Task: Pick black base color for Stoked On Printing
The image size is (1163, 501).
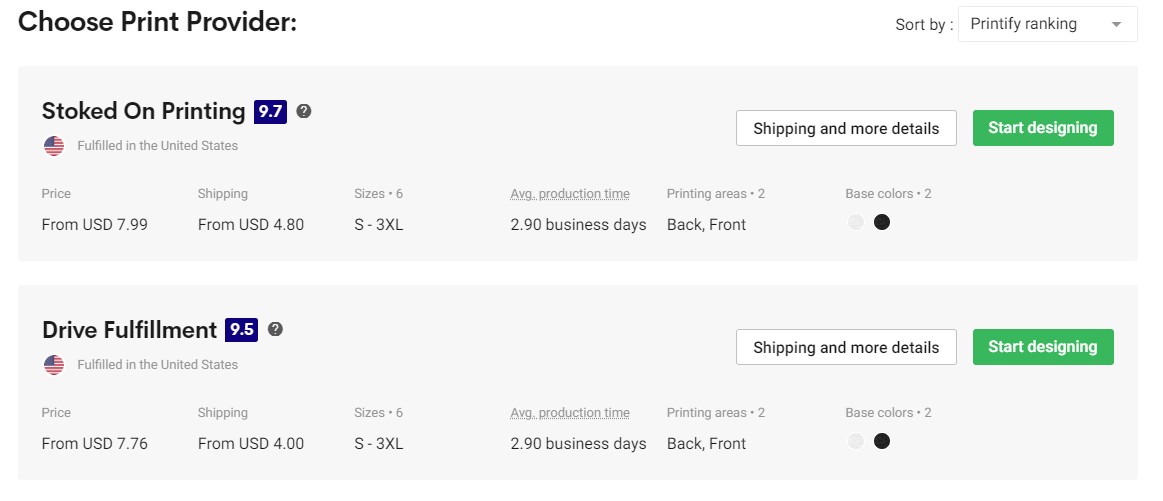Action: [882, 222]
